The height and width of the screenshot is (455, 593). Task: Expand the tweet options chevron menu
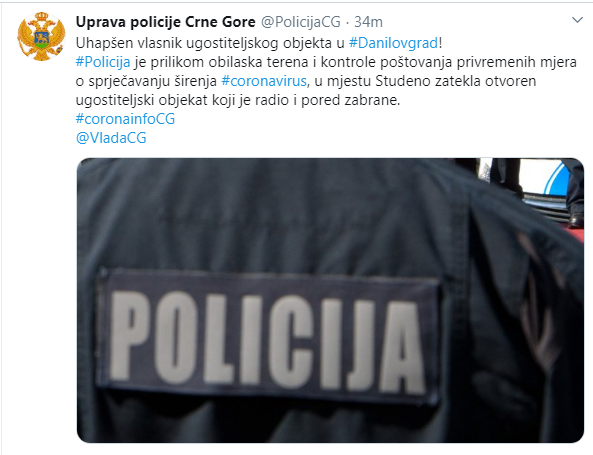(577, 20)
